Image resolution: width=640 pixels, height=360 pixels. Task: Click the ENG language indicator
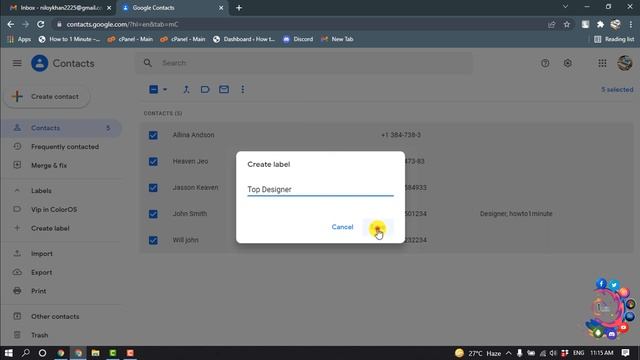point(578,353)
